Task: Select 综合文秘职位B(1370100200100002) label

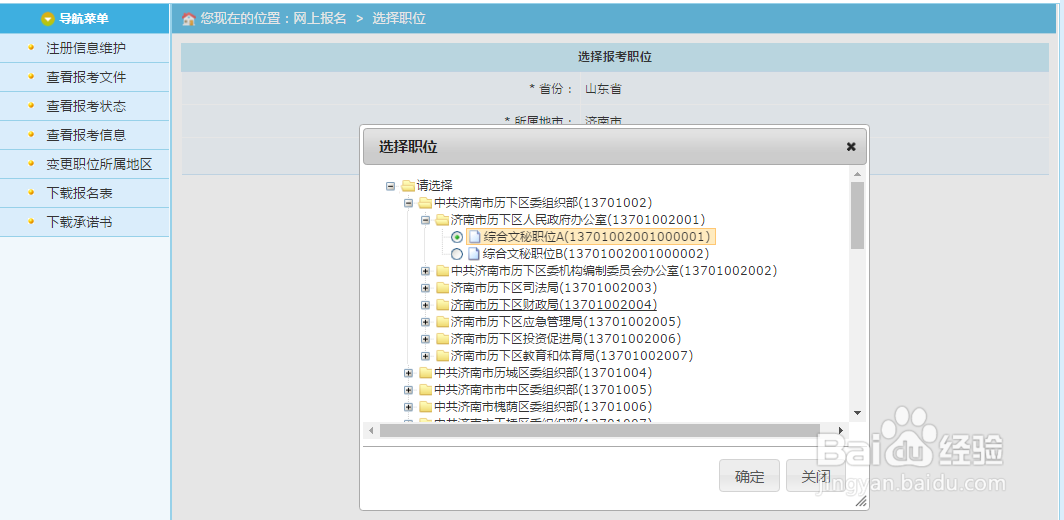Action: pyautogui.click(x=596, y=254)
